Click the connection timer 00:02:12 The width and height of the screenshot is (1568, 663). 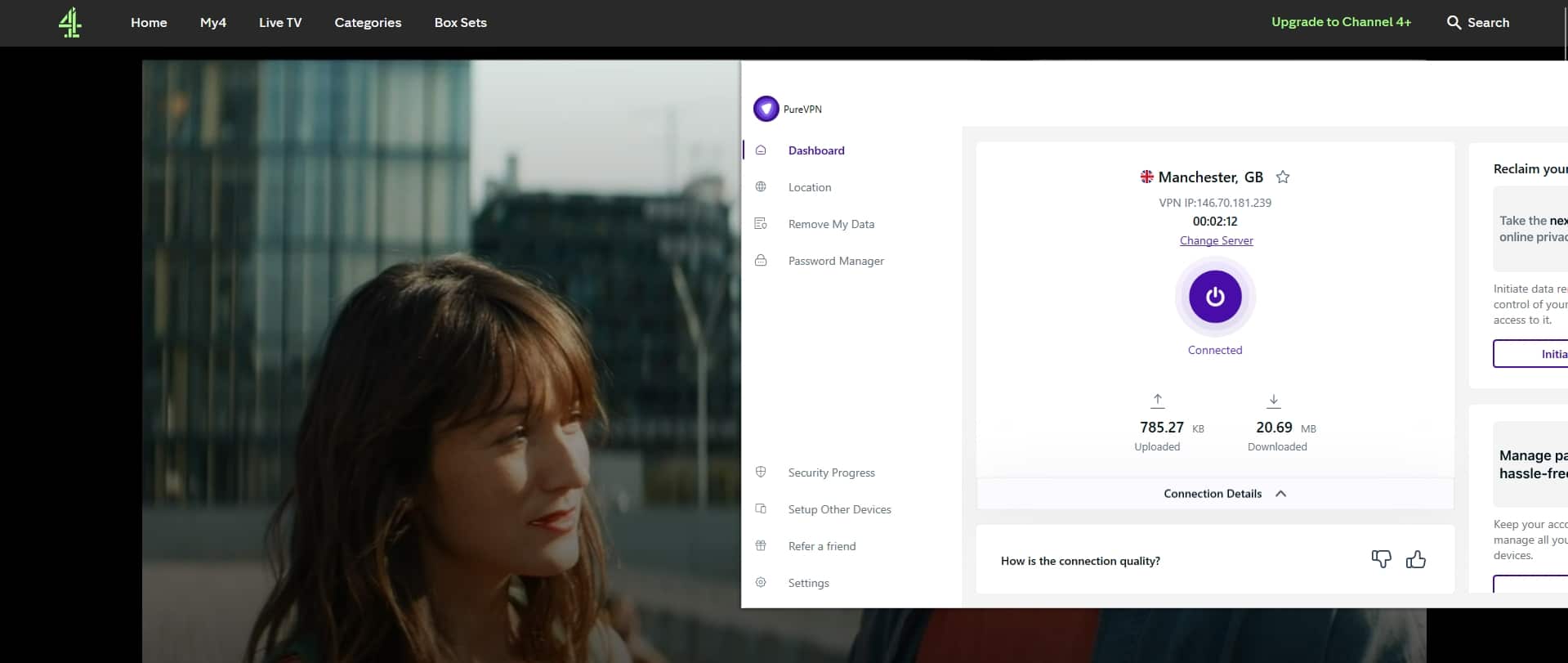(1215, 222)
